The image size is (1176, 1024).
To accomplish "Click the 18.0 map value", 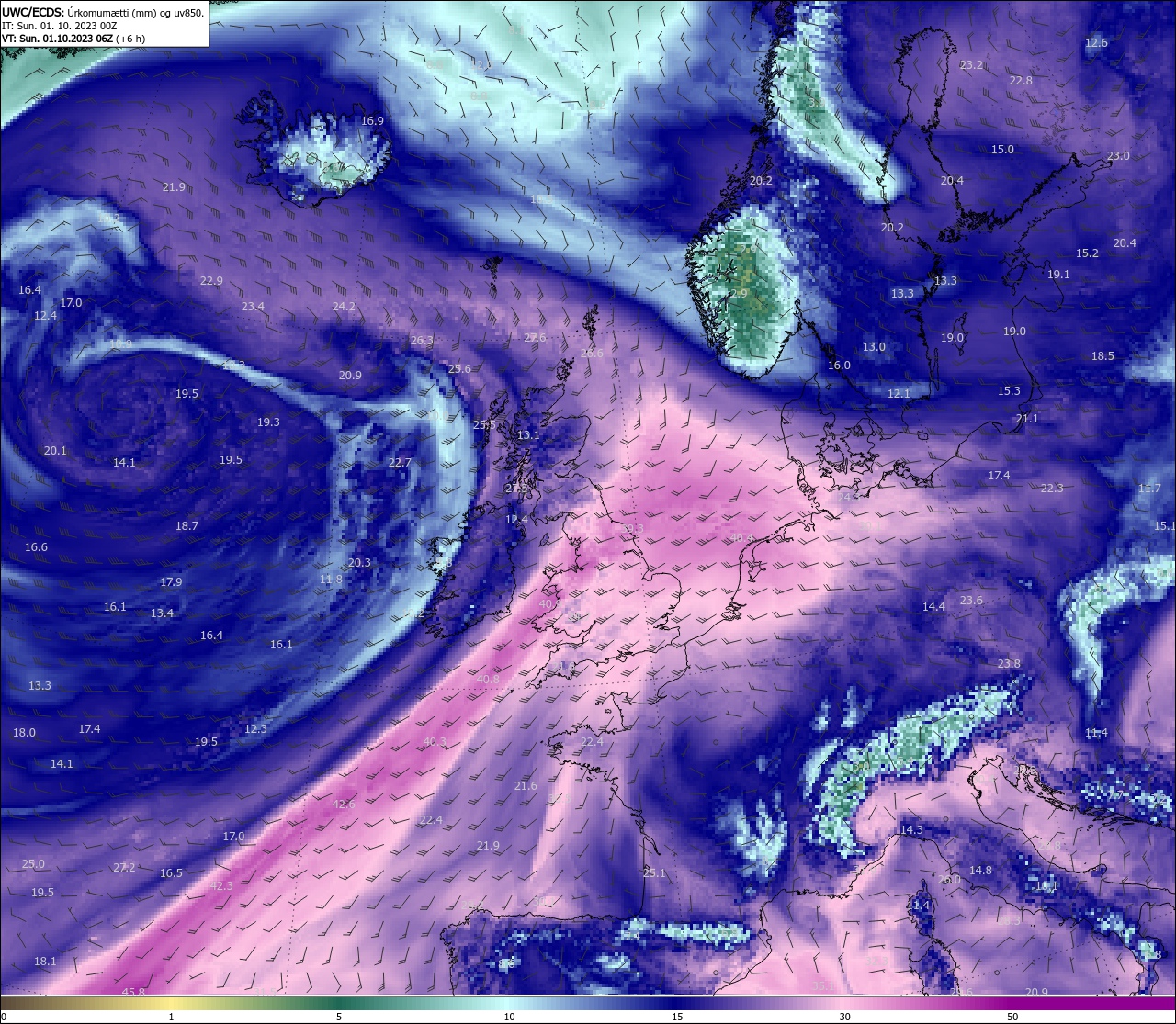I will click(x=24, y=733).
